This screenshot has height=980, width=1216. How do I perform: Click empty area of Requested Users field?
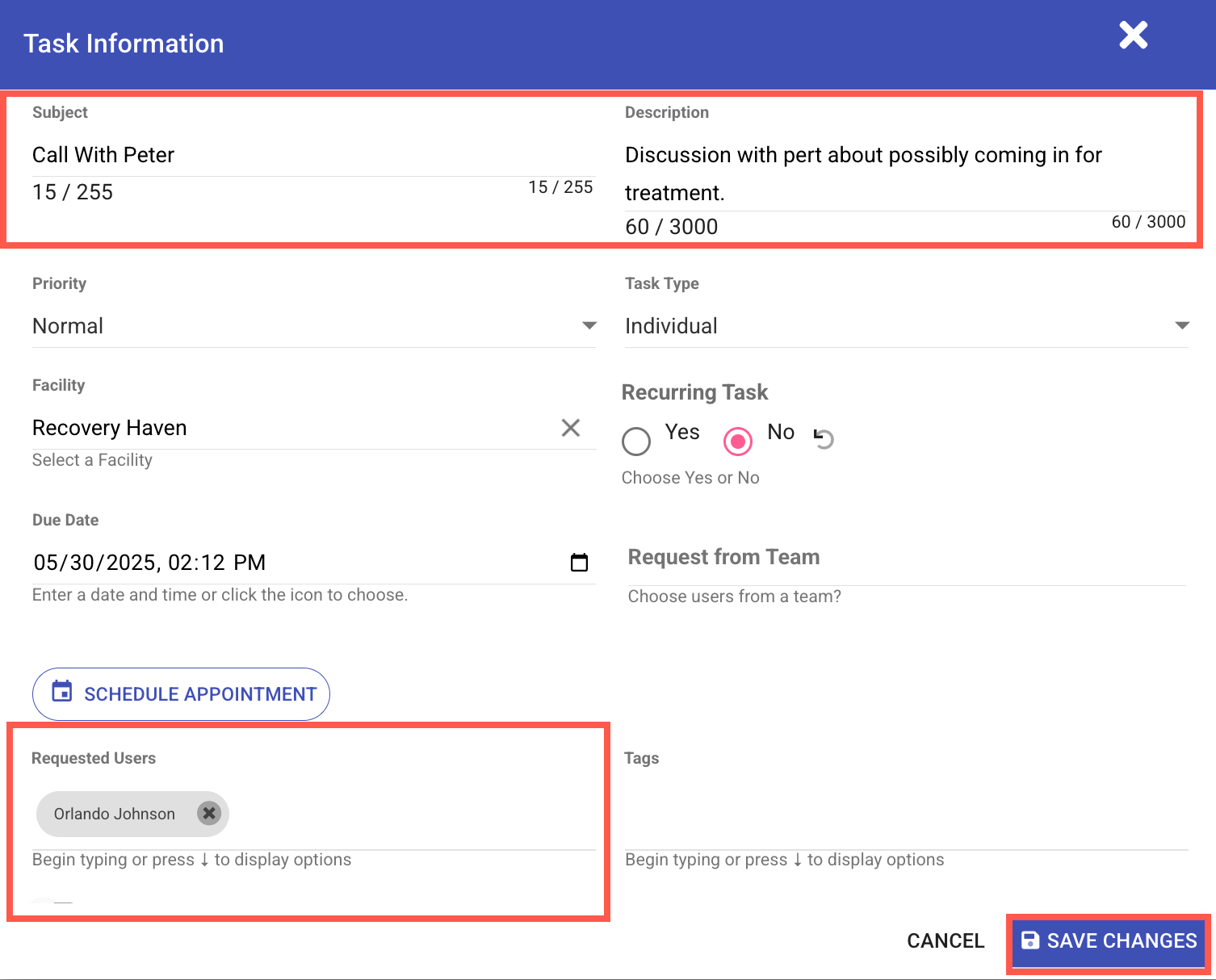(412, 815)
